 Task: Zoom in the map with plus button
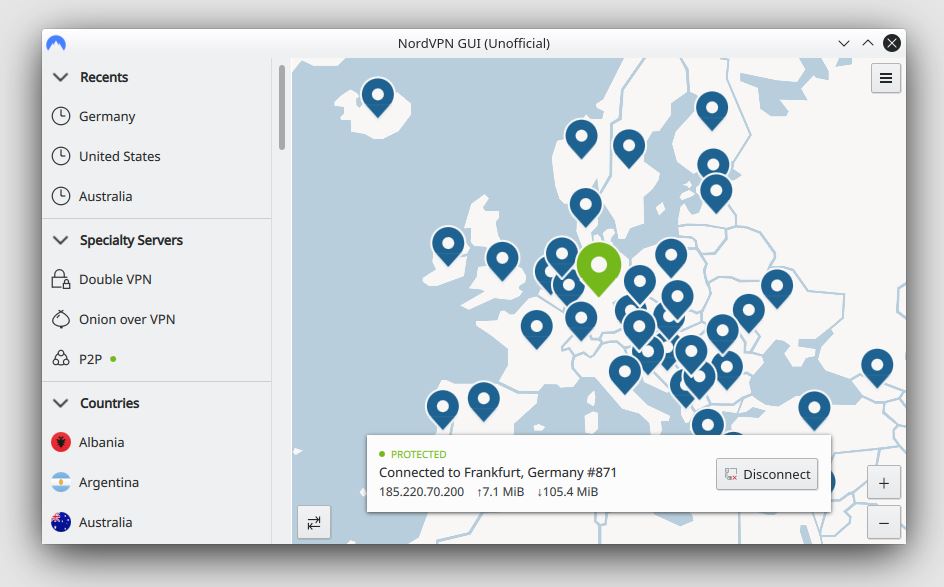click(883, 483)
